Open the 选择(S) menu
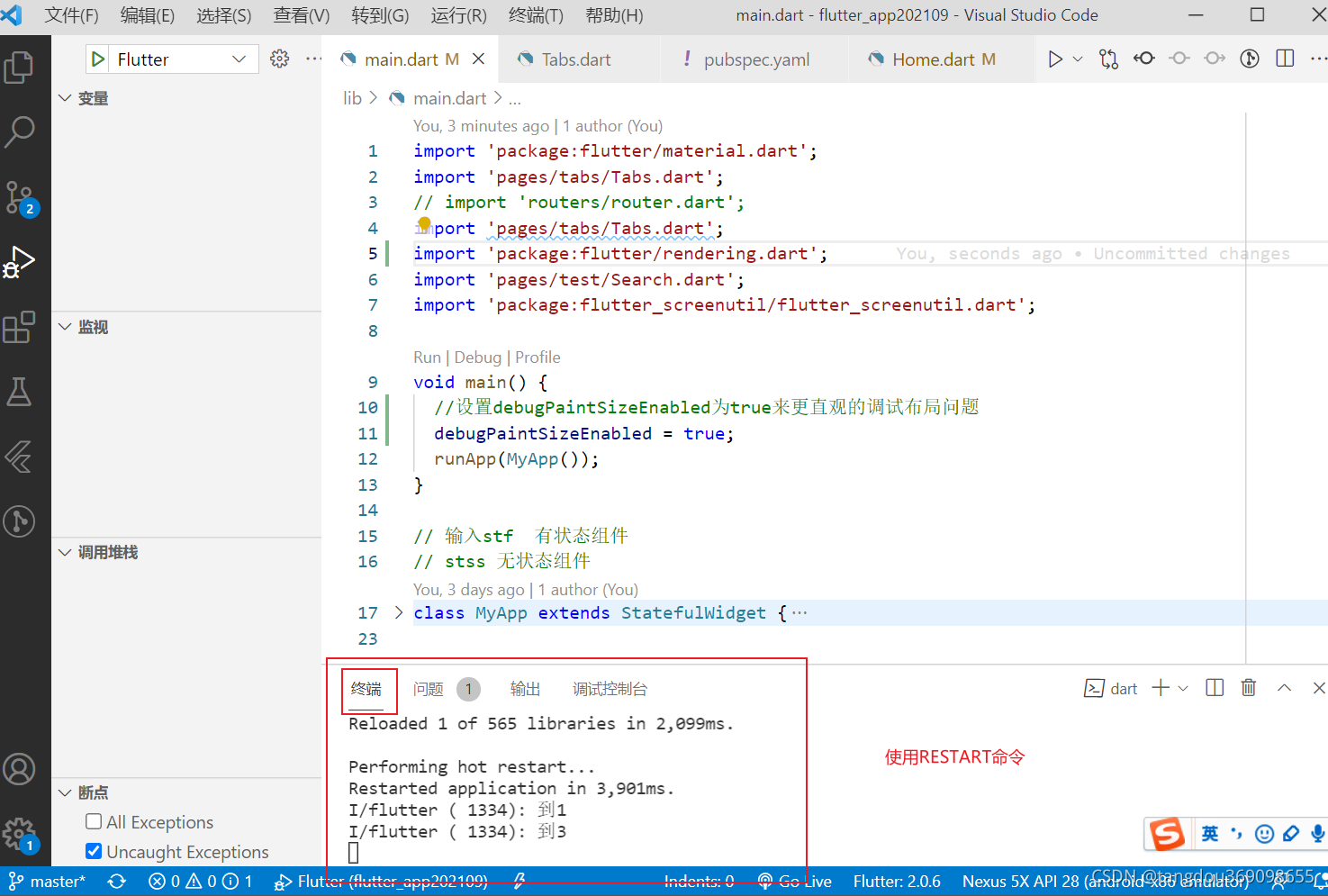Screen dimensions: 1328x896 coord(224,15)
